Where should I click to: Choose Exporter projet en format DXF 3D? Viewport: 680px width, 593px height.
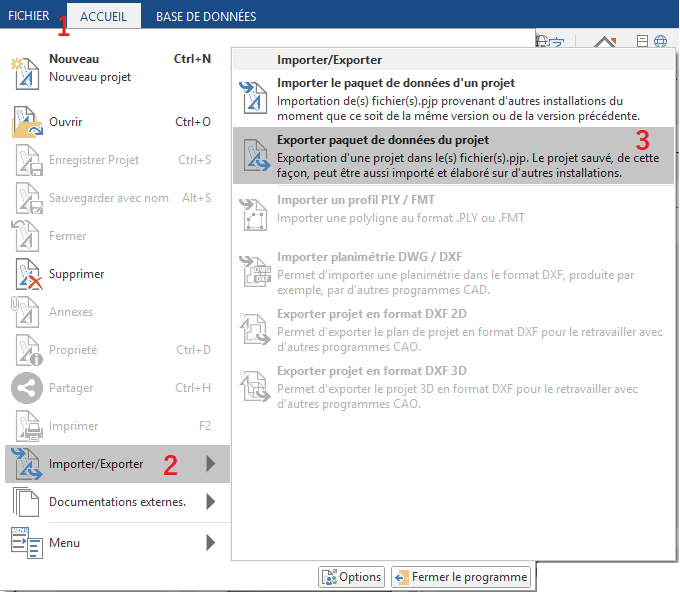[x=454, y=387]
